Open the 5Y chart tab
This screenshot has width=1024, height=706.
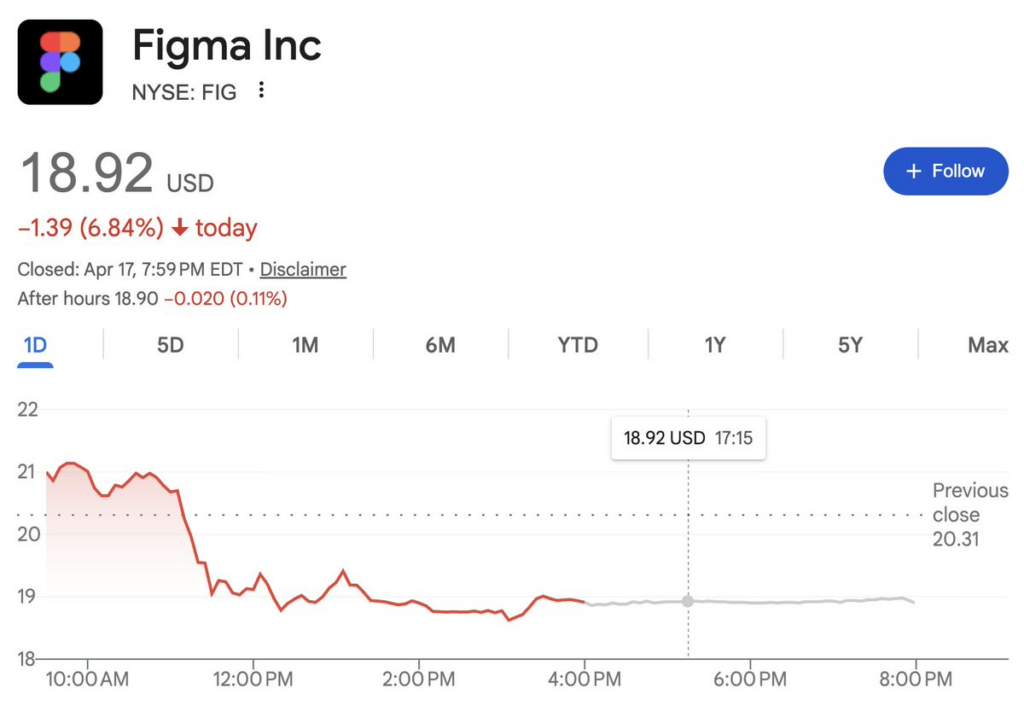(x=850, y=345)
